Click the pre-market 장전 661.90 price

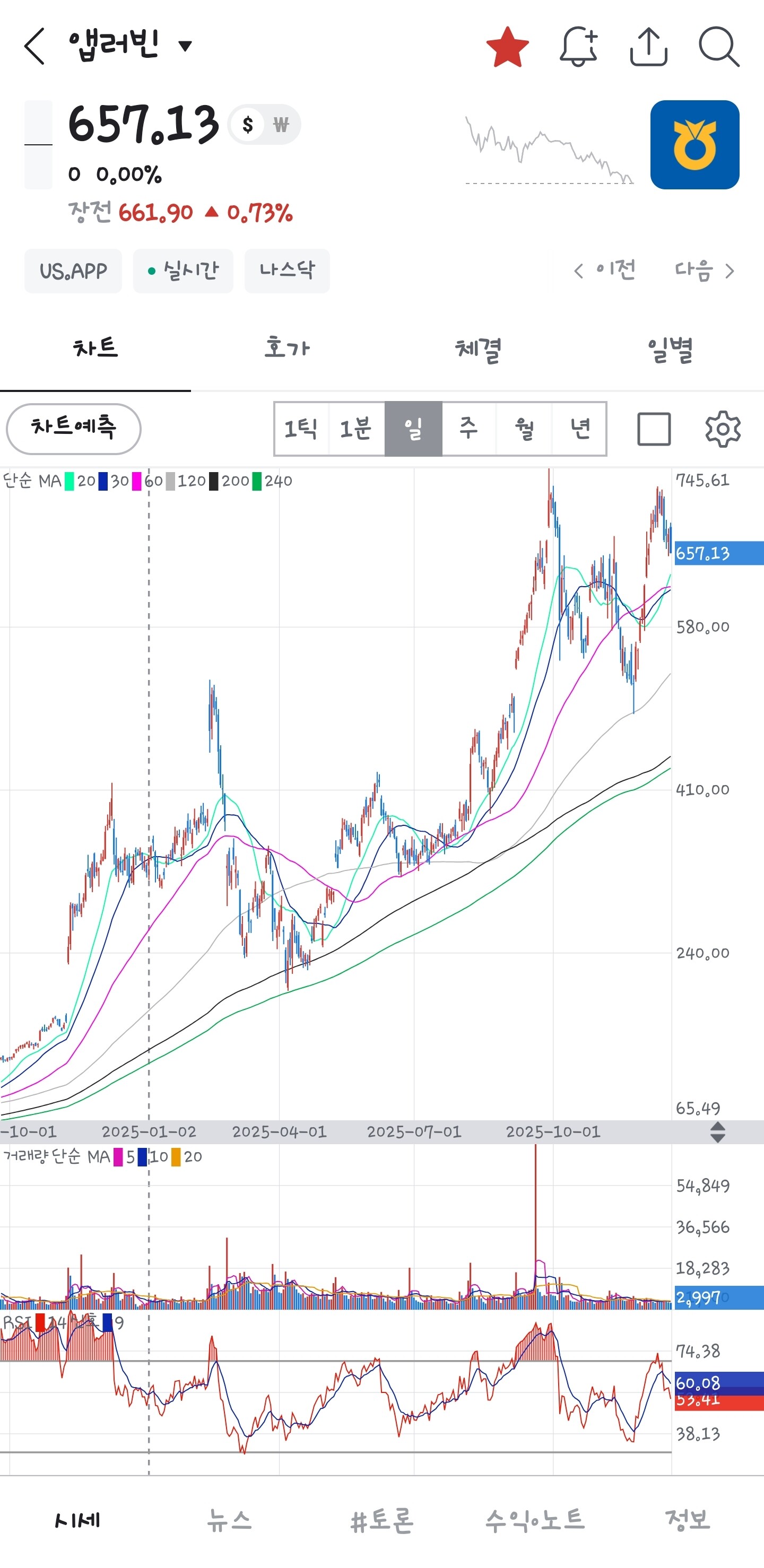tap(155, 213)
